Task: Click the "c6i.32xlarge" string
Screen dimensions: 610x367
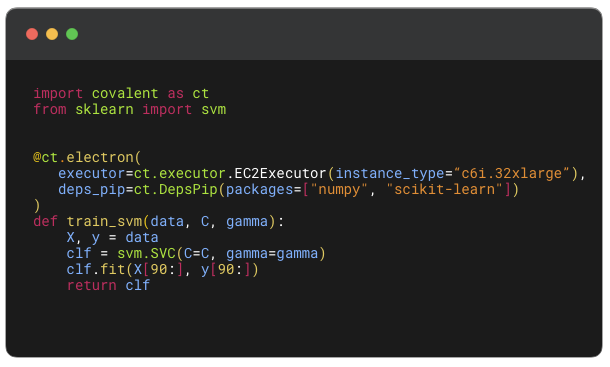Action: 511,173
